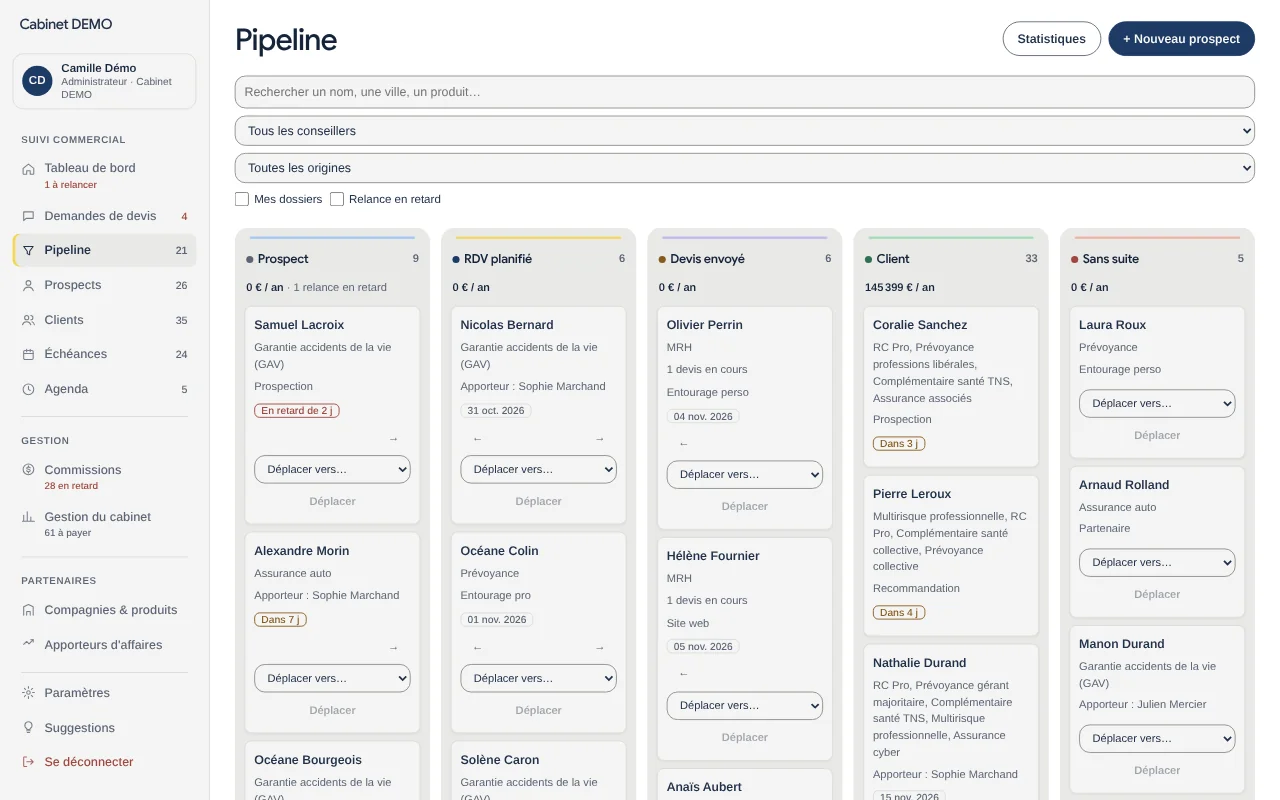
Task: Open Arnaud Rolland's Déplacer vers dropdown
Action: pyautogui.click(x=1157, y=562)
